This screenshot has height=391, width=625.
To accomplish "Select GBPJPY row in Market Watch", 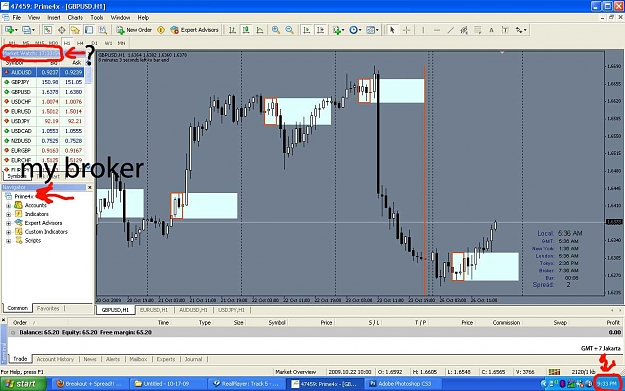I will 43,82.
